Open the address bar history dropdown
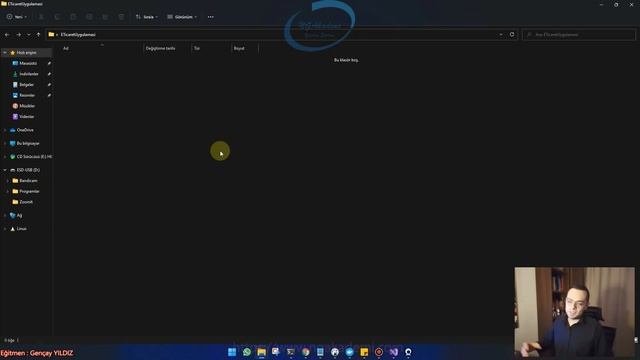 click(501, 35)
